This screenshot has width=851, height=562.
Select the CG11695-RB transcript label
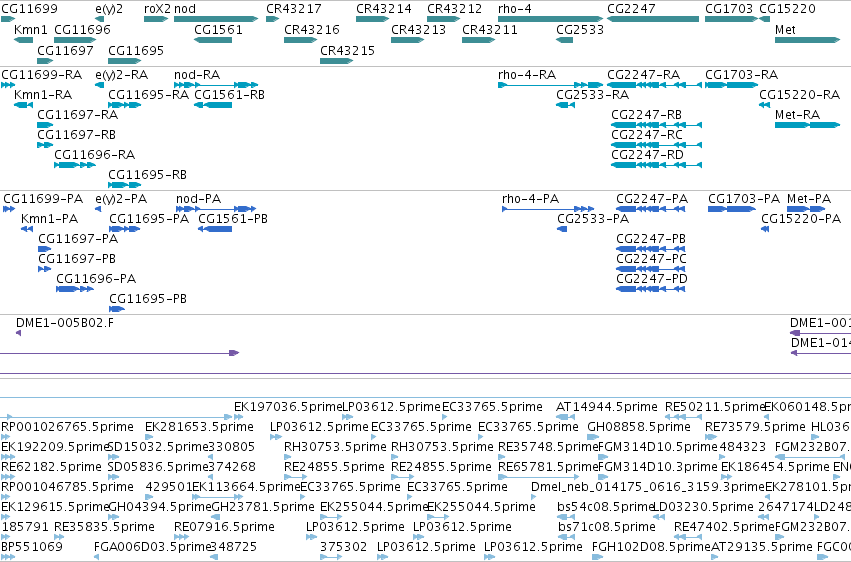(147, 175)
